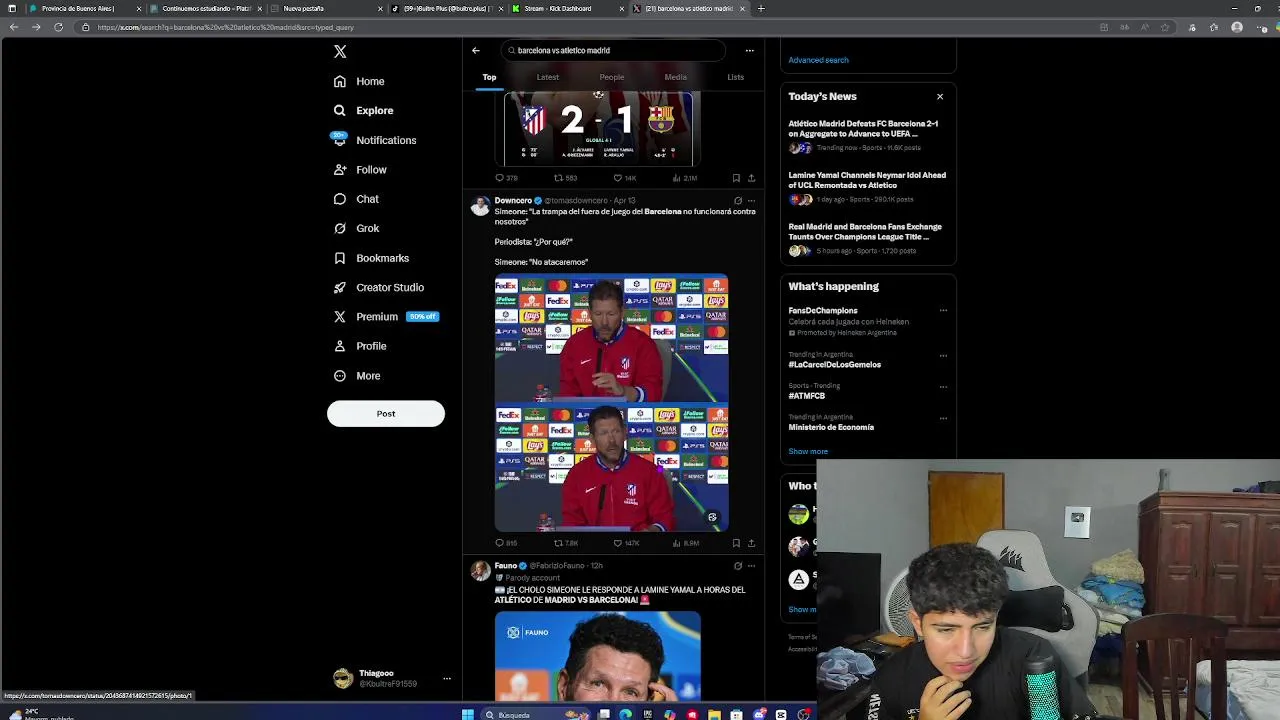
Task: Share the Downcero post
Action: (x=751, y=543)
